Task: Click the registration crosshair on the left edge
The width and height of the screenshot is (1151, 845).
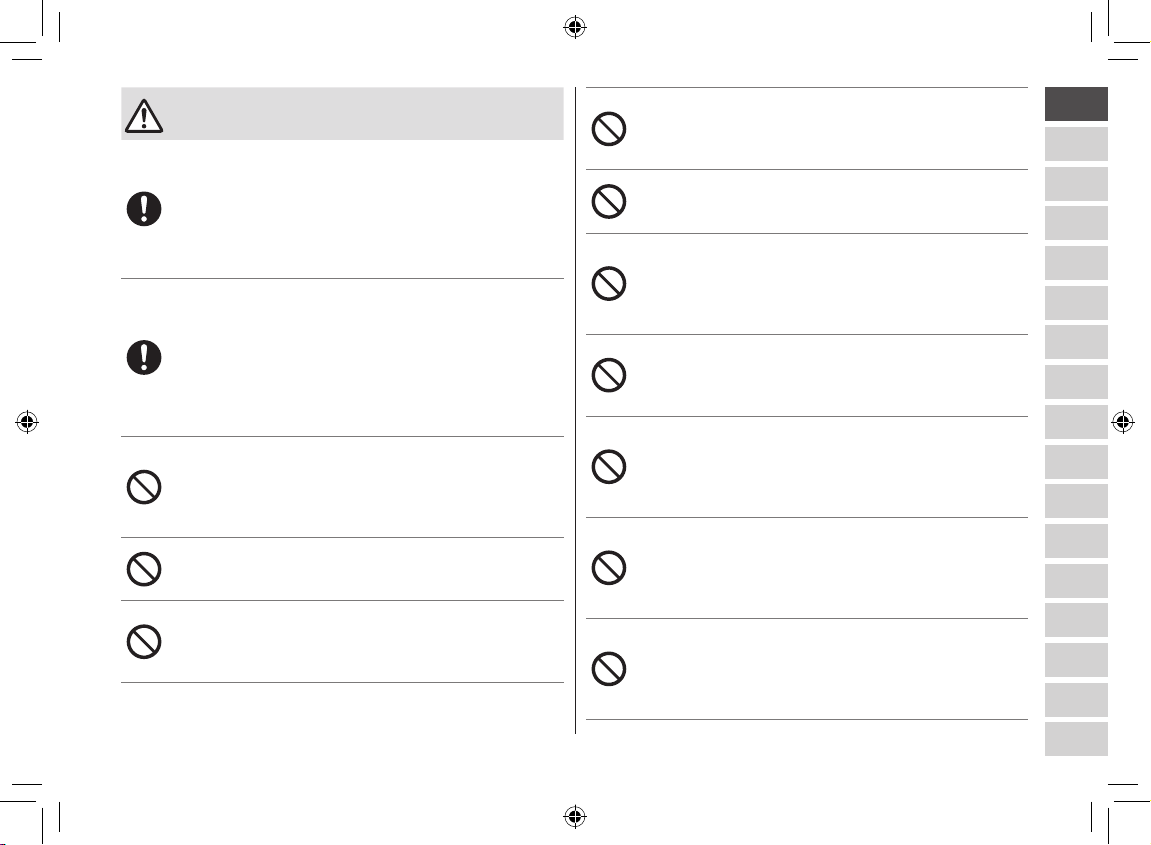Action: 27,422
